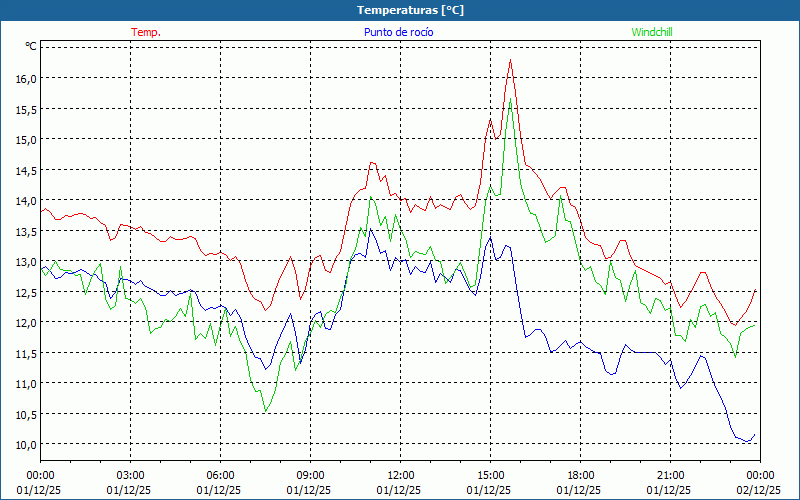Click the green Windchill legend label
Screen dimensions: 800x500
(652, 32)
